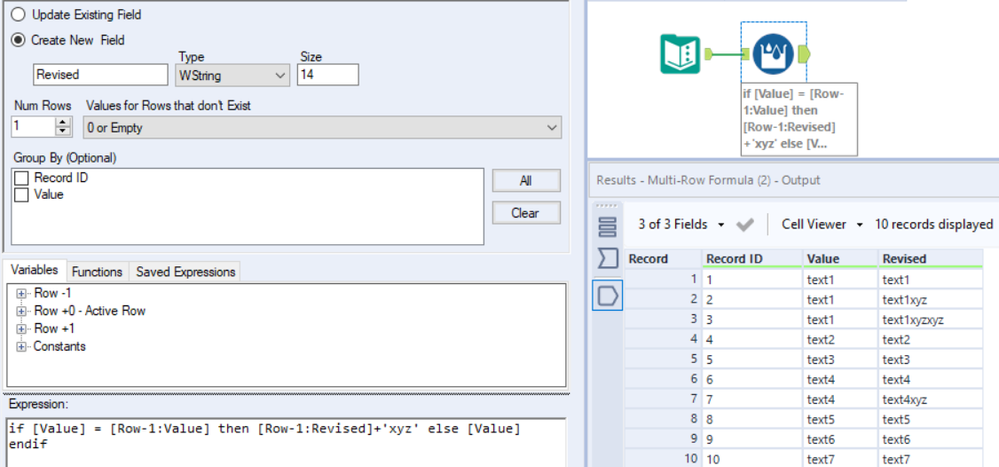Select the Record ID cell '5'
Image resolution: width=999 pixels, height=467 pixels.
(x=752, y=360)
